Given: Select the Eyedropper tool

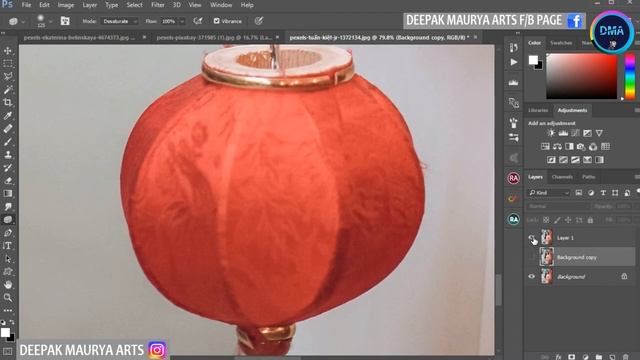Looking at the screenshot, I should [x=8, y=116].
